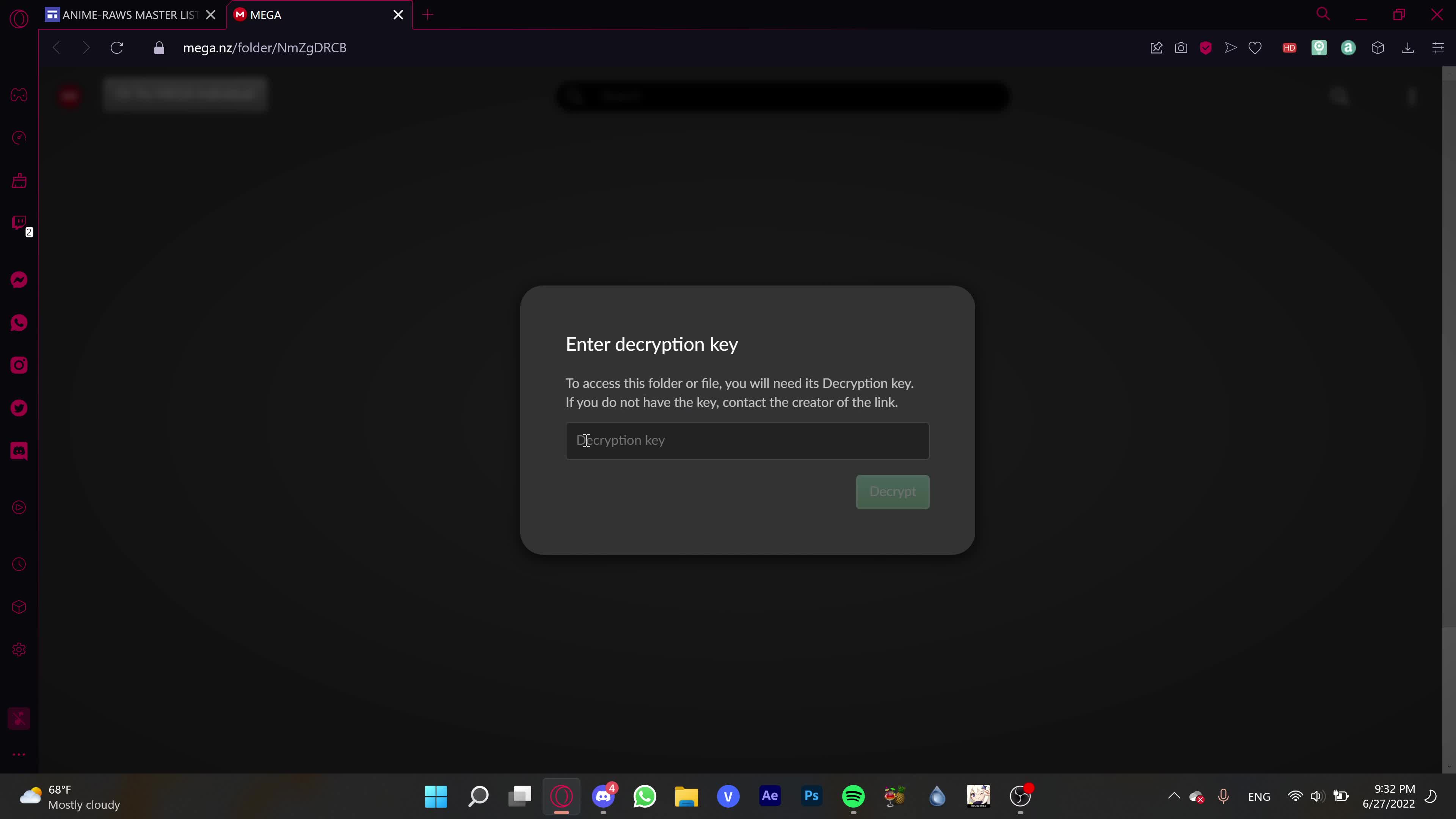Take a snapshot with camera icon

[1181, 48]
